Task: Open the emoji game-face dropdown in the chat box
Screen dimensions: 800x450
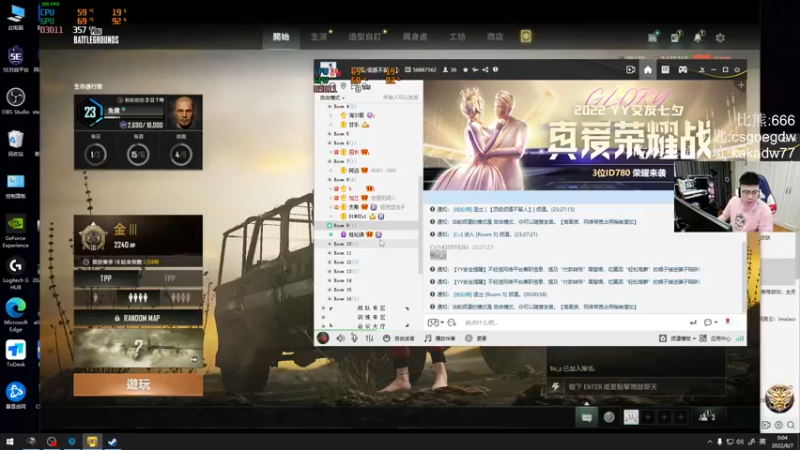Action: 435,322
